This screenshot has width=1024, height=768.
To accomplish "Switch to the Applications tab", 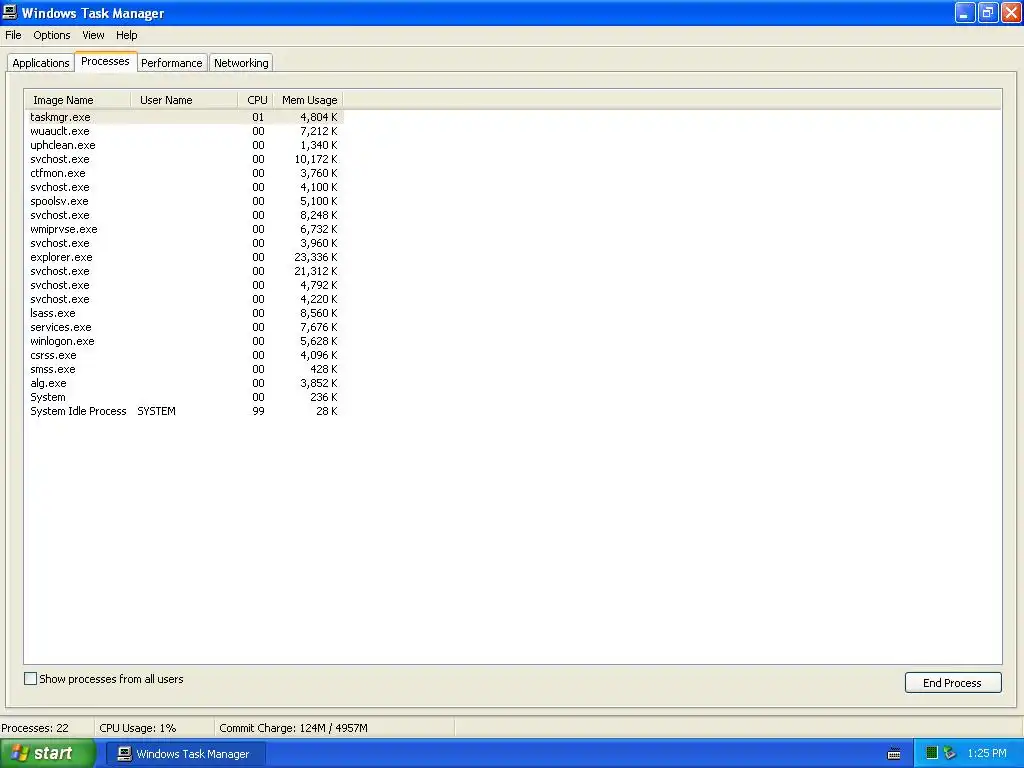I will click(x=40, y=63).
